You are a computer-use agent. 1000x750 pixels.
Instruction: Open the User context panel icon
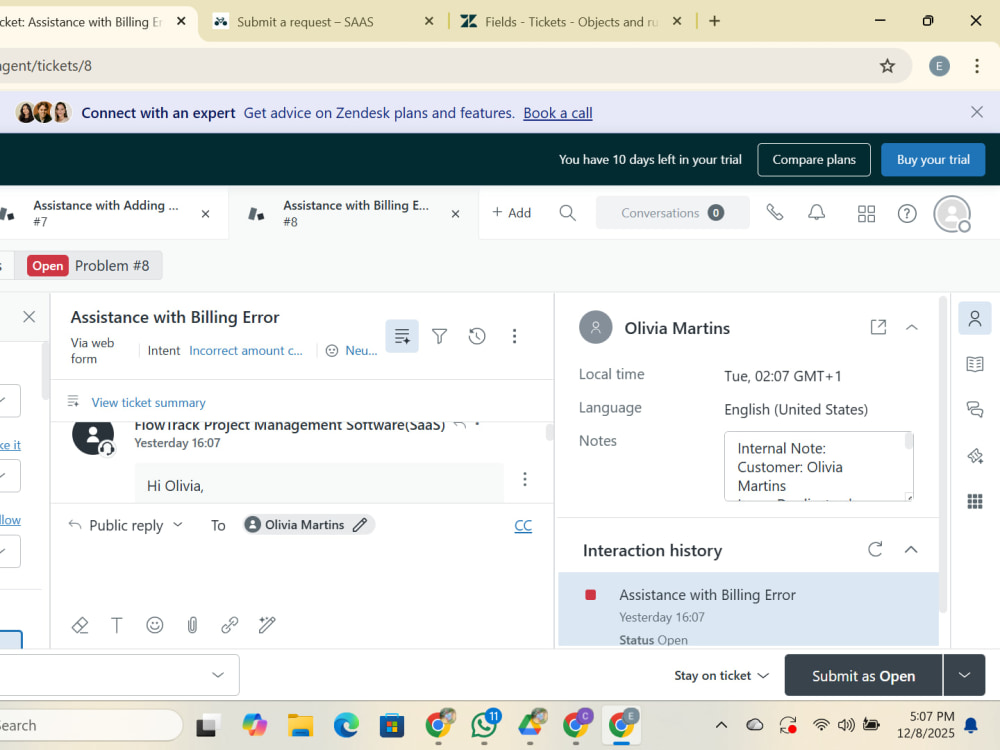[x=974, y=318]
